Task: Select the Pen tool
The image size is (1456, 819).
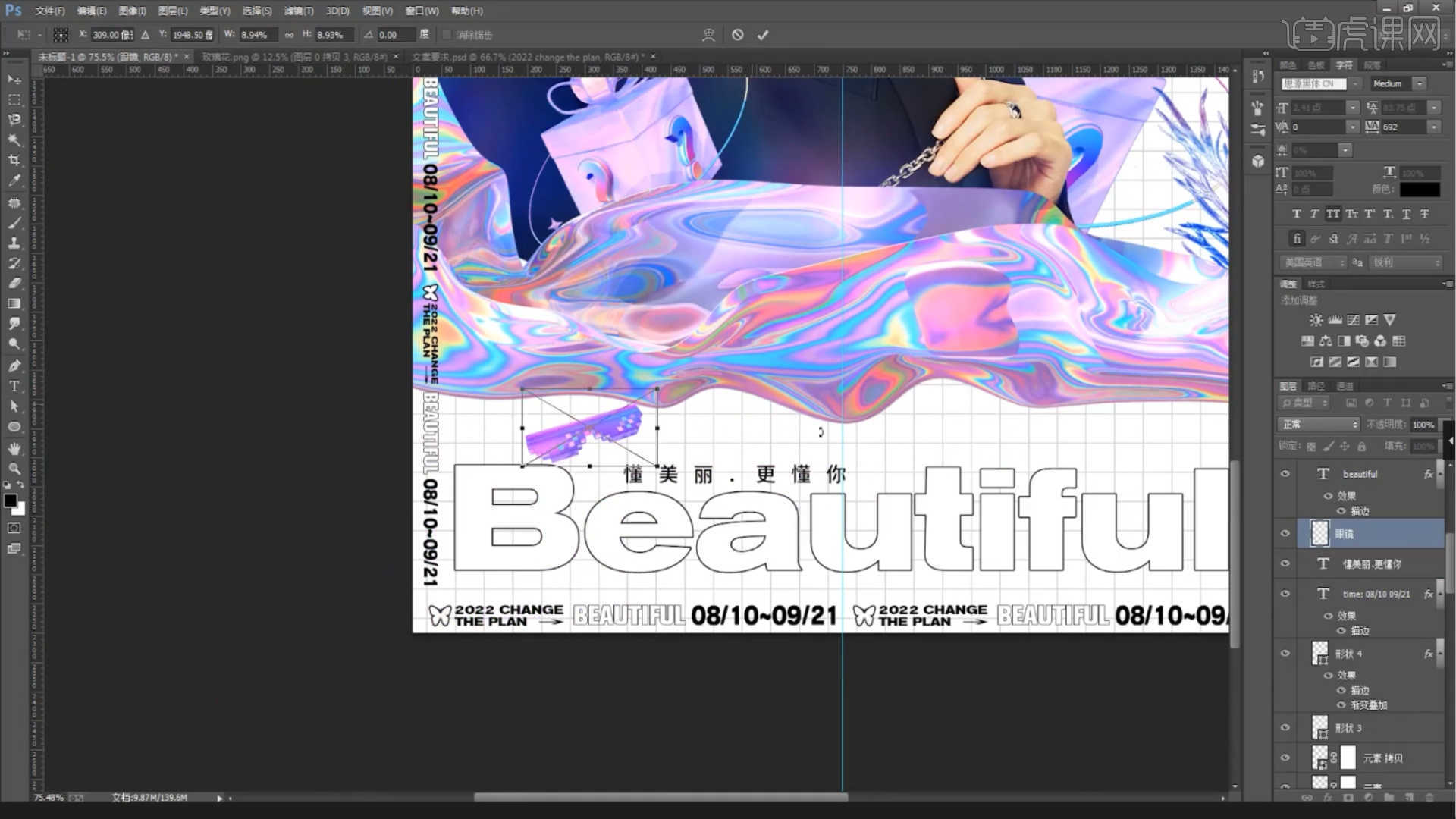Action: (x=14, y=366)
